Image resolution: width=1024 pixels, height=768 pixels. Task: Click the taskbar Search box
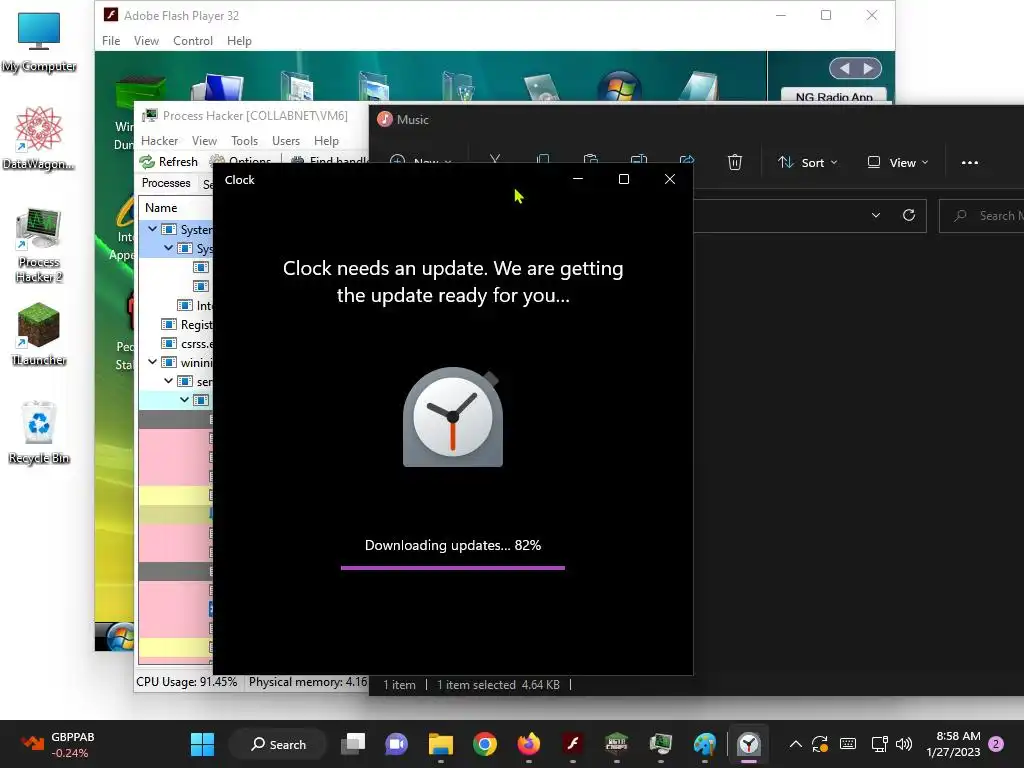(x=278, y=744)
